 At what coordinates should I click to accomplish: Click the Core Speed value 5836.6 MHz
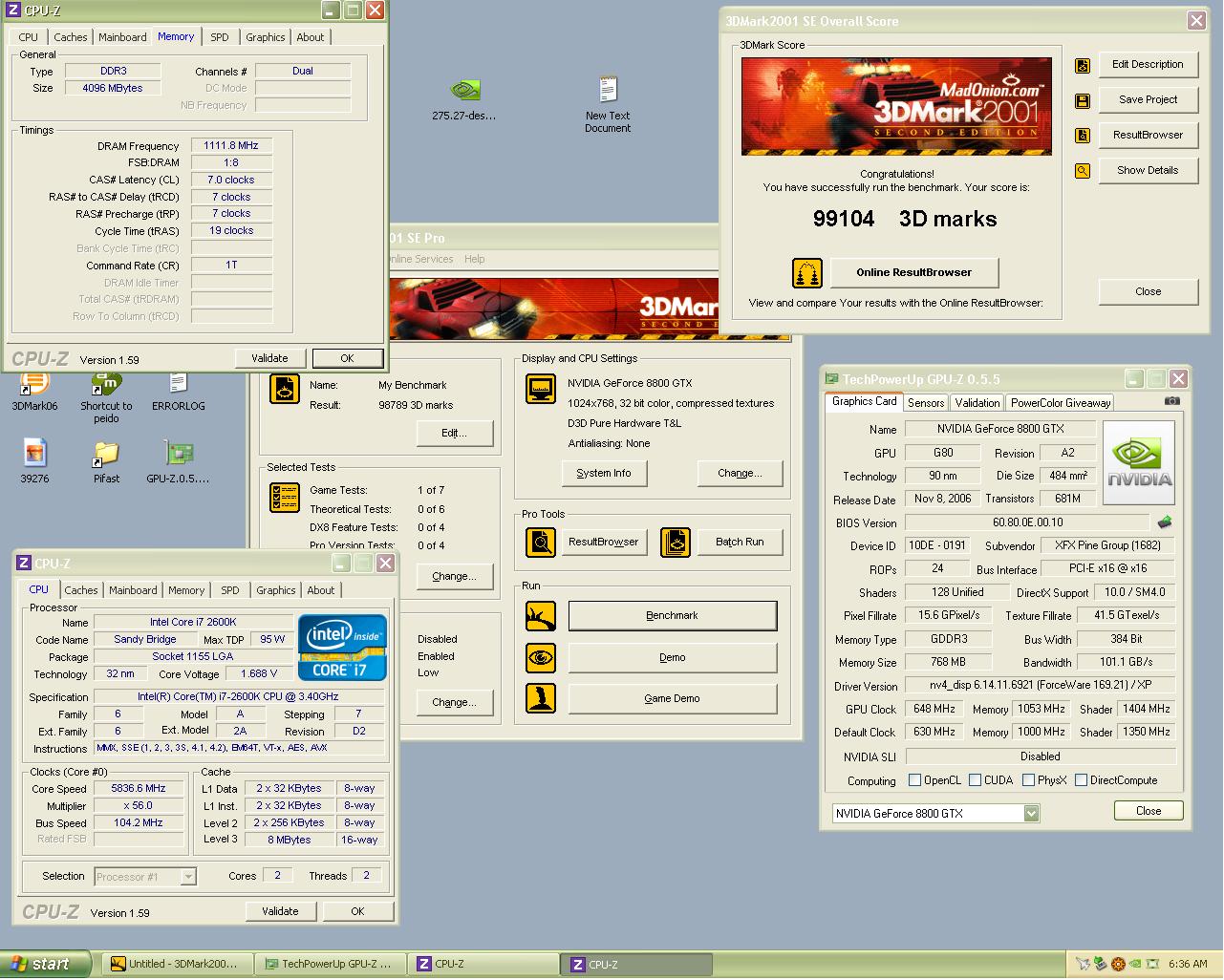pos(139,789)
